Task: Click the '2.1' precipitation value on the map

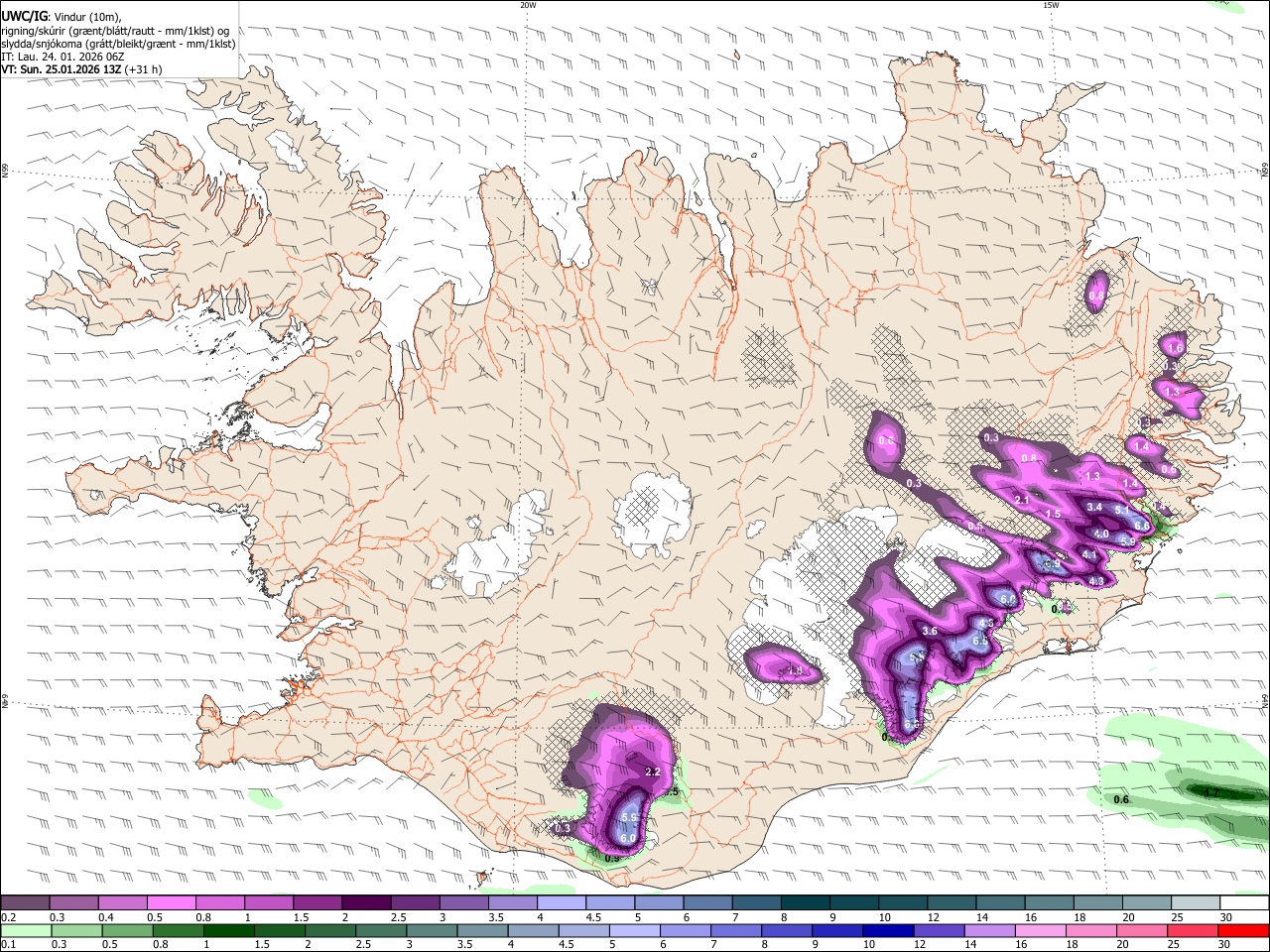Action: click(x=1022, y=500)
